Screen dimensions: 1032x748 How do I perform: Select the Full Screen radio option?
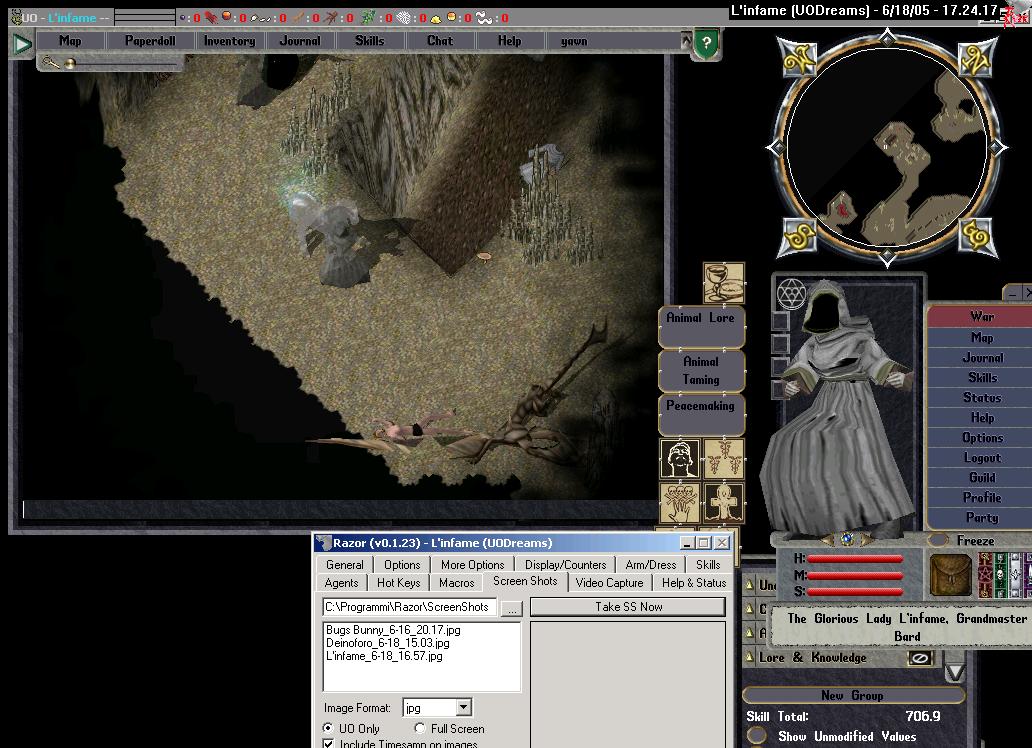(420, 728)
